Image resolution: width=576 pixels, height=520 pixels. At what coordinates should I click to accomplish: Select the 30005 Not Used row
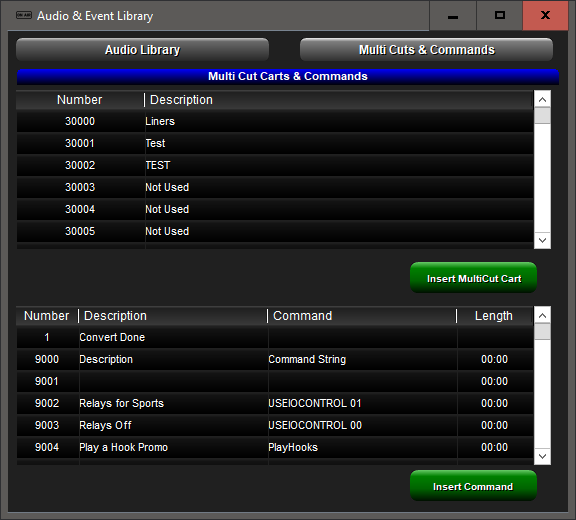pos(275,231)
